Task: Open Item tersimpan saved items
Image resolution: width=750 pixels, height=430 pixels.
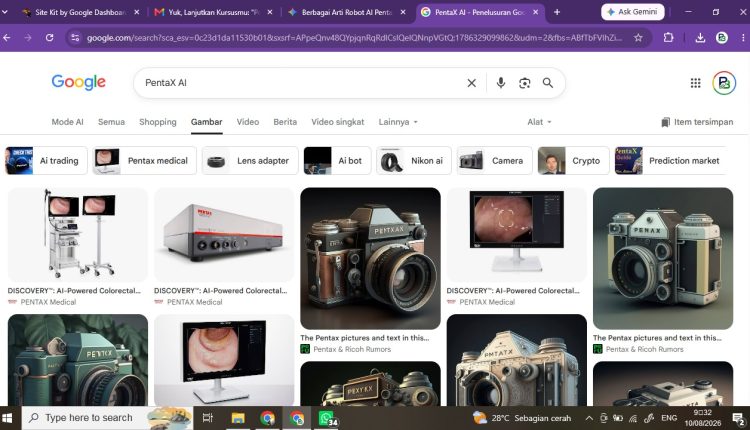Action: click(697, 122)
